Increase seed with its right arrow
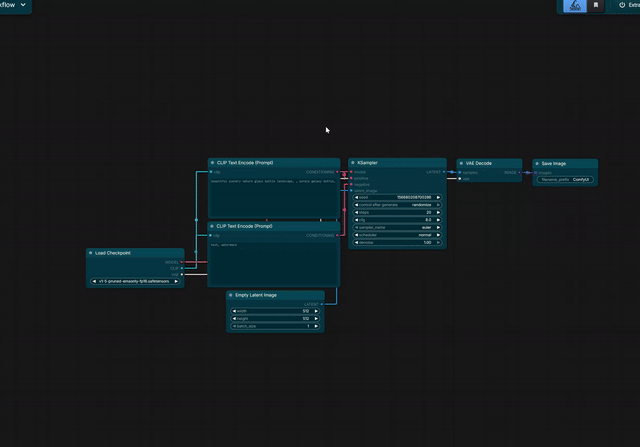The height and width of the screenshot is (447, 640). pos(438,198)
